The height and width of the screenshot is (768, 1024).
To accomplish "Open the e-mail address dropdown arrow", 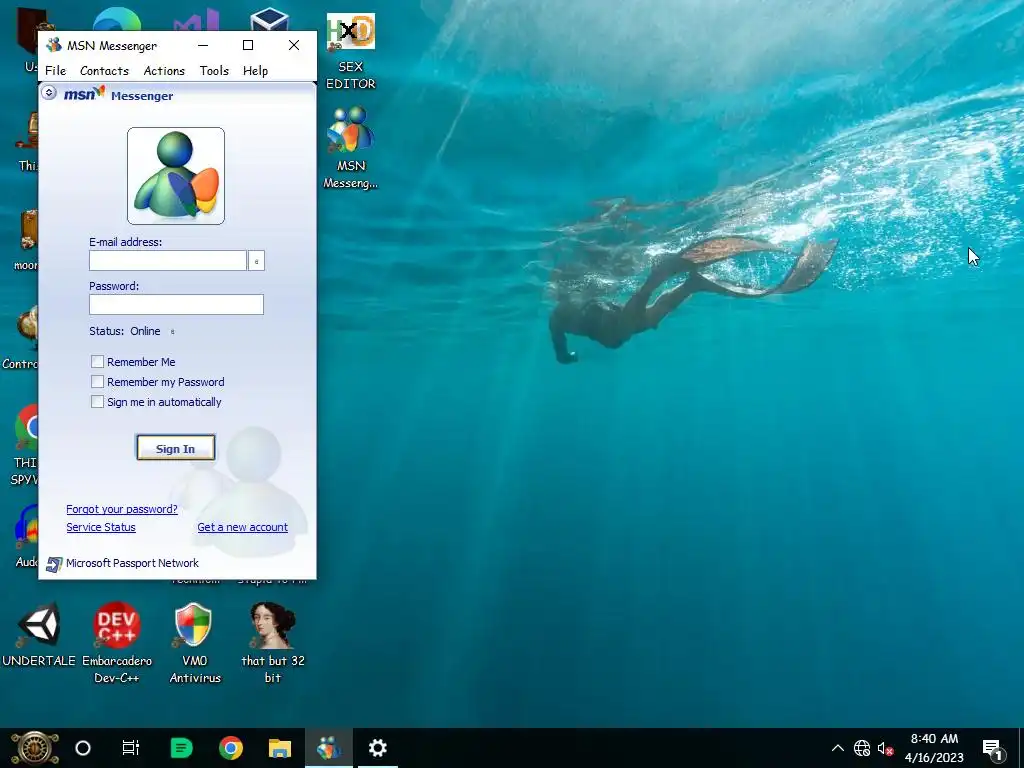I will pyautogui.click(x=257, y=261).
